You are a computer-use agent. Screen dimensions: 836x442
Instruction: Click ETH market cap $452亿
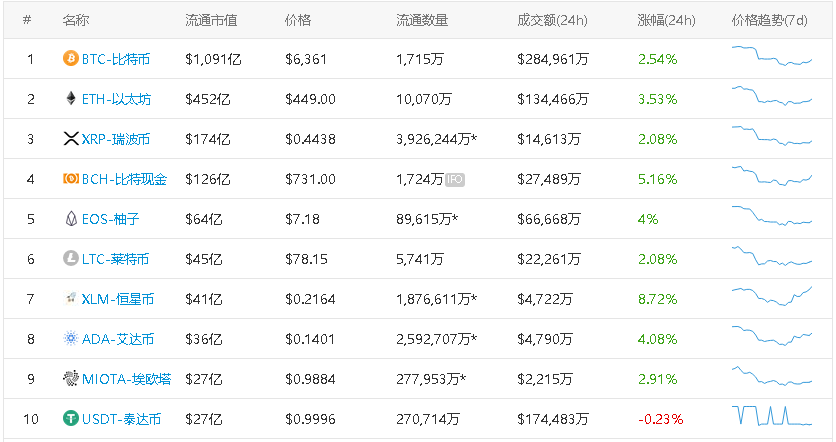click(x=208, y=99)
